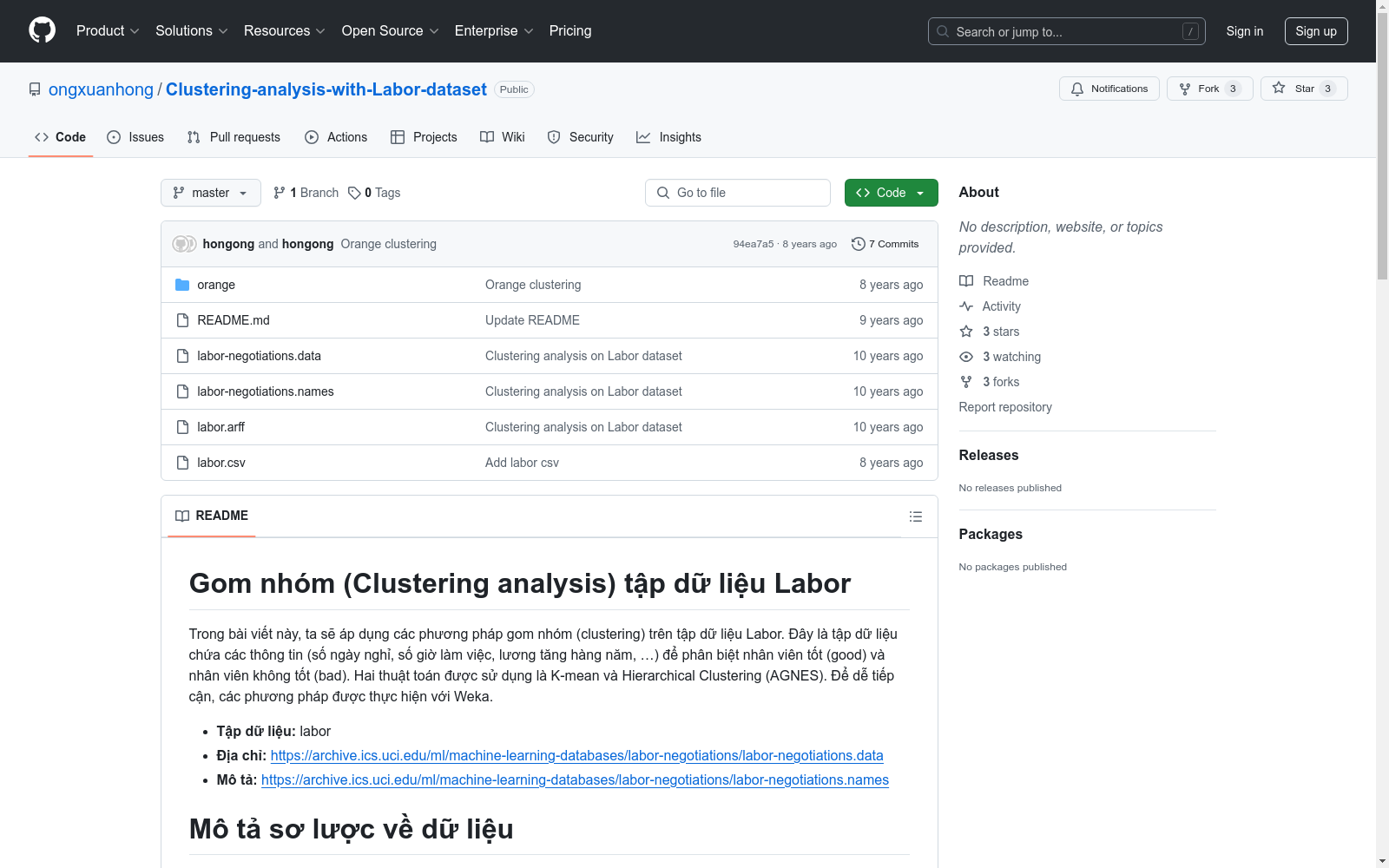Click the repository icon beside ongxuanhong
The width and height of the screenshot is (1389, 868).
35,89
